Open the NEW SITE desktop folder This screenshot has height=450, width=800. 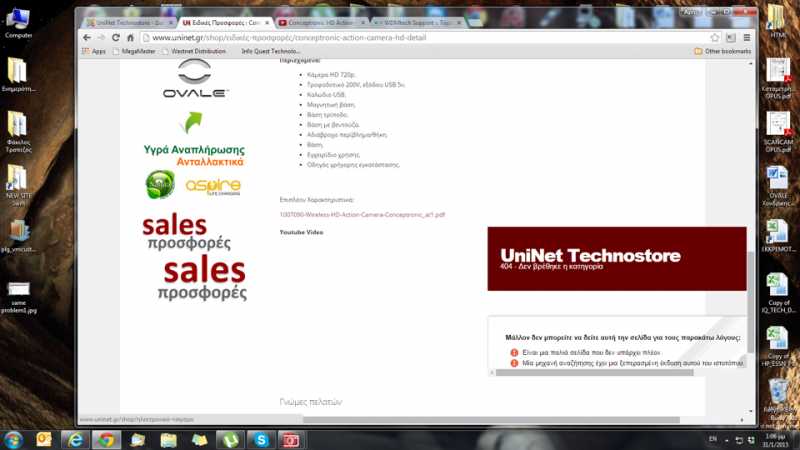[18, 185]
